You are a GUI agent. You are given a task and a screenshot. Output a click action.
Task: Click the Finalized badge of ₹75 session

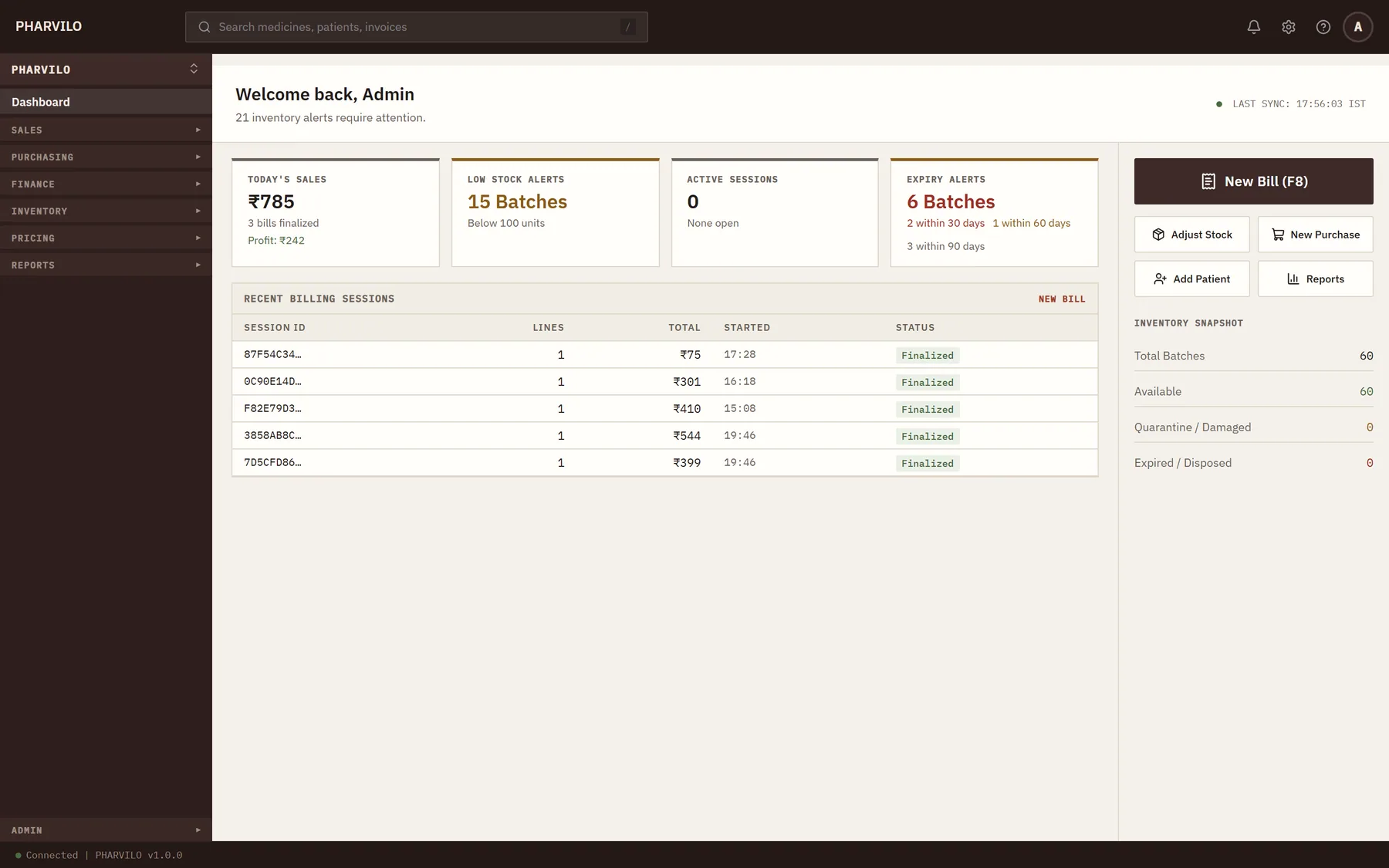pyautogui.click(x=928, y=356)
